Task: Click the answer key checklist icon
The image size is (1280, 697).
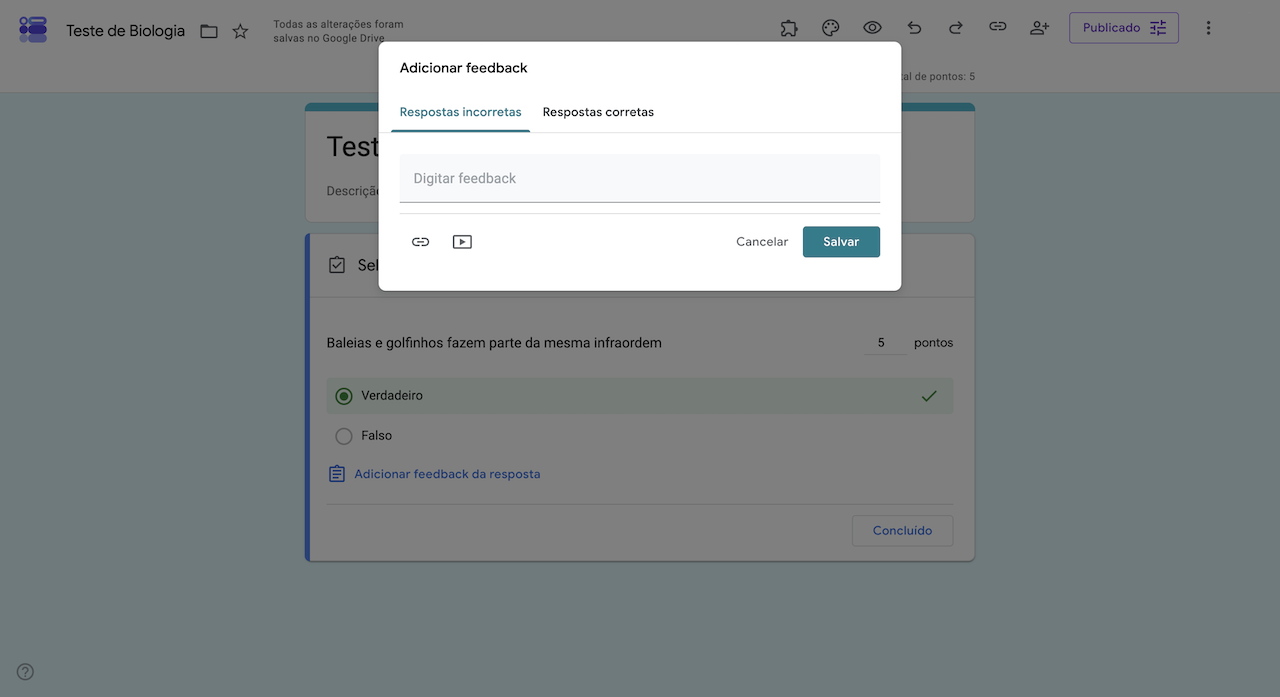Action: (x=337, y=265)
